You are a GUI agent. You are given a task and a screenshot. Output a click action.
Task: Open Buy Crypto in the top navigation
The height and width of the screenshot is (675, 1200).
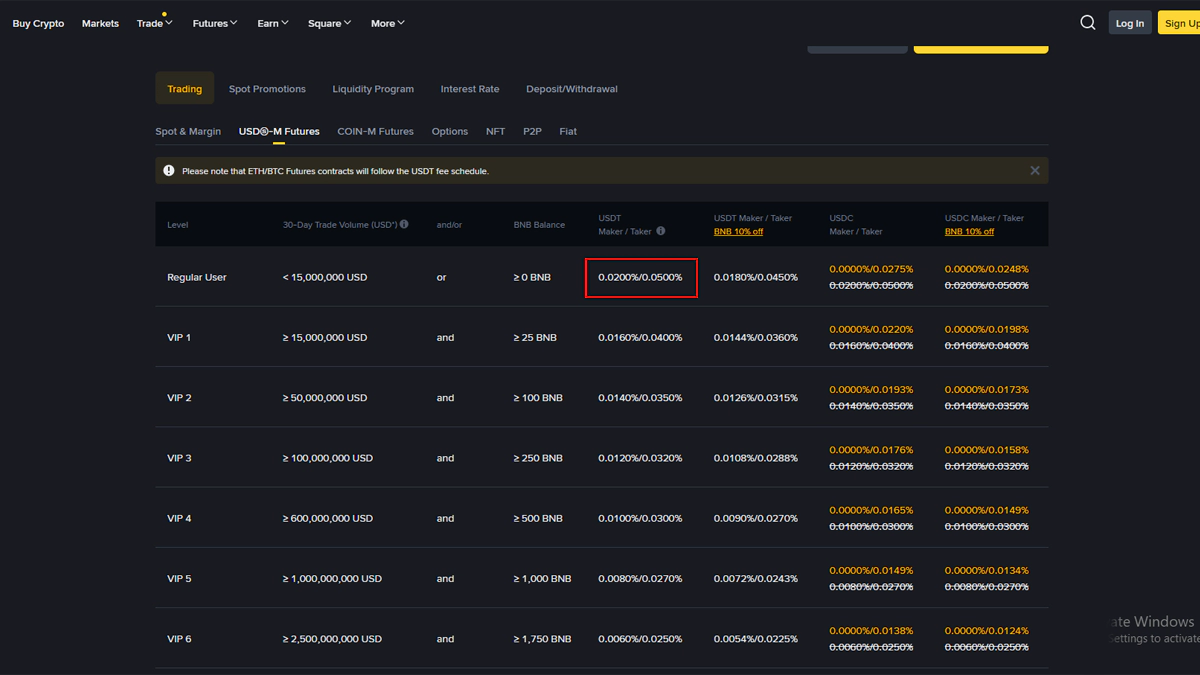pos(38,23)
